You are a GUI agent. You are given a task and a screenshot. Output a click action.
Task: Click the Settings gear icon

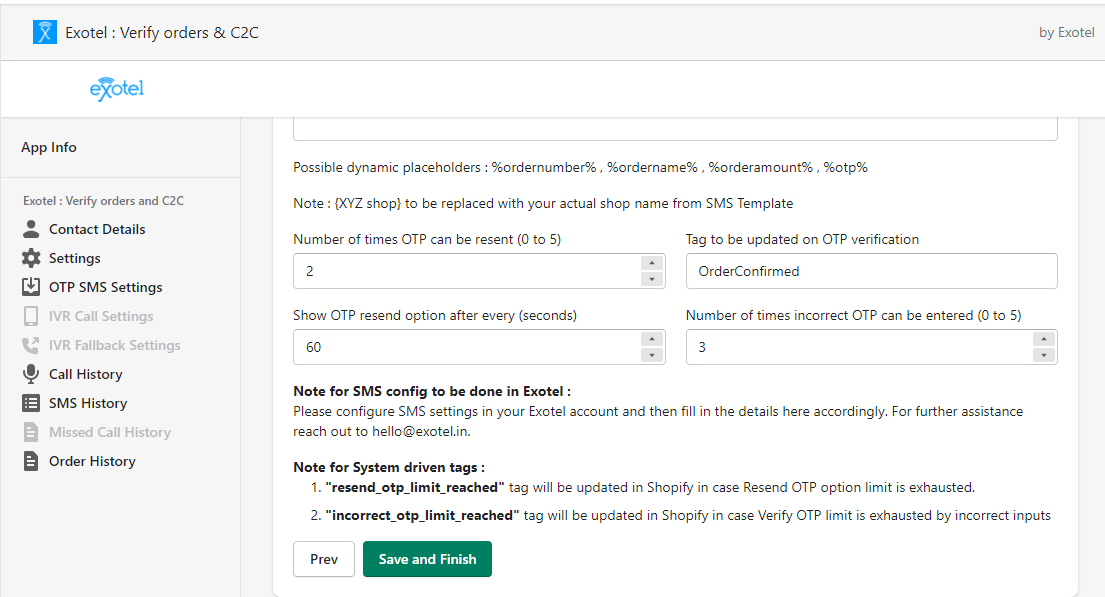pyautogui.click(x=31, y=258)
